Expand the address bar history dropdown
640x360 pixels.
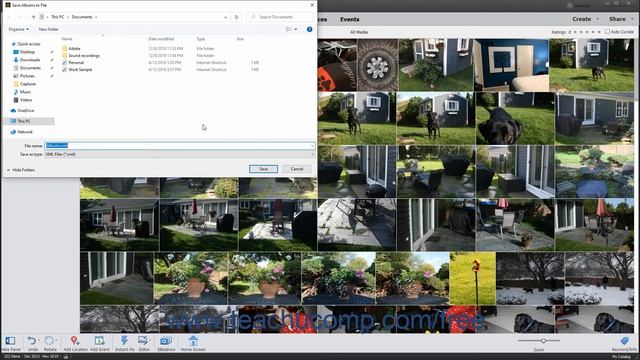(225, 17)
